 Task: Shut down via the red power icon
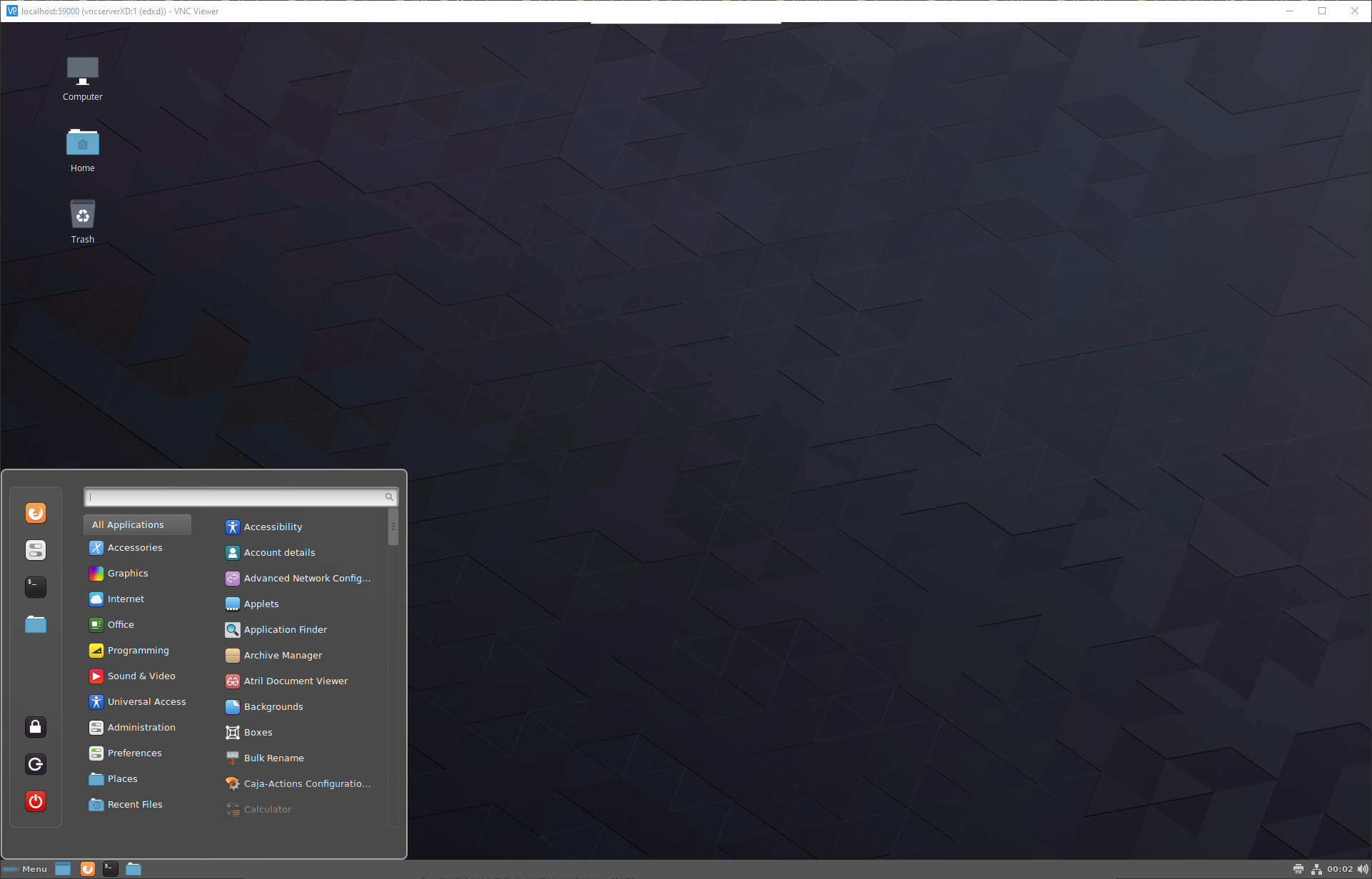(36, 801)
